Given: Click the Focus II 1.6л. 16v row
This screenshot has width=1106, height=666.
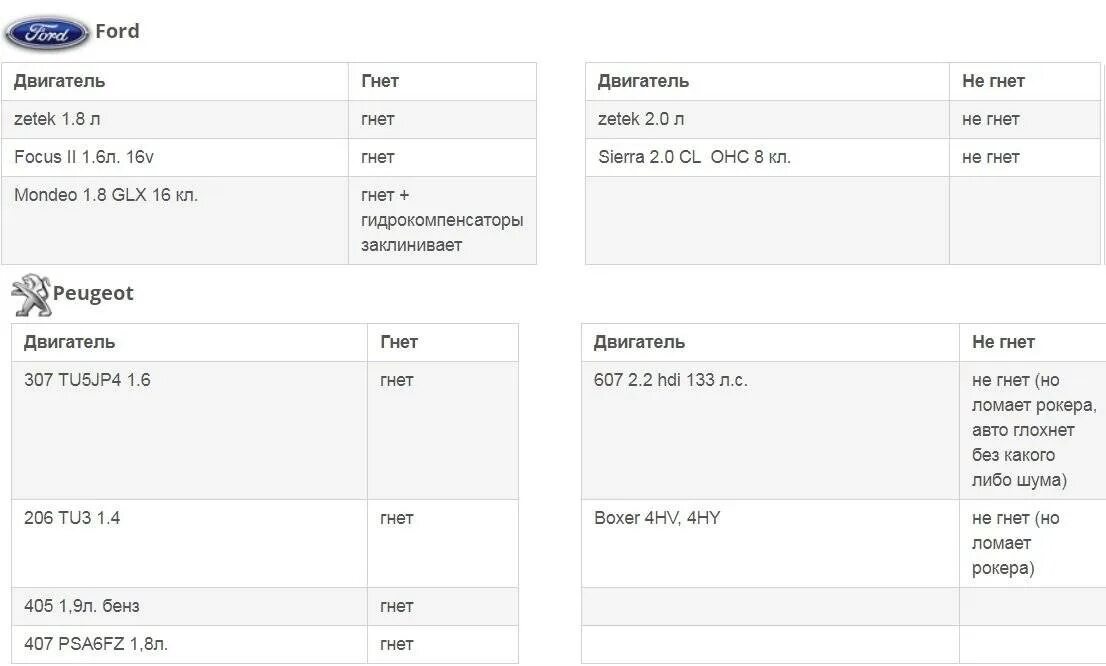Looking at the screenshot, I should point(269,157).
